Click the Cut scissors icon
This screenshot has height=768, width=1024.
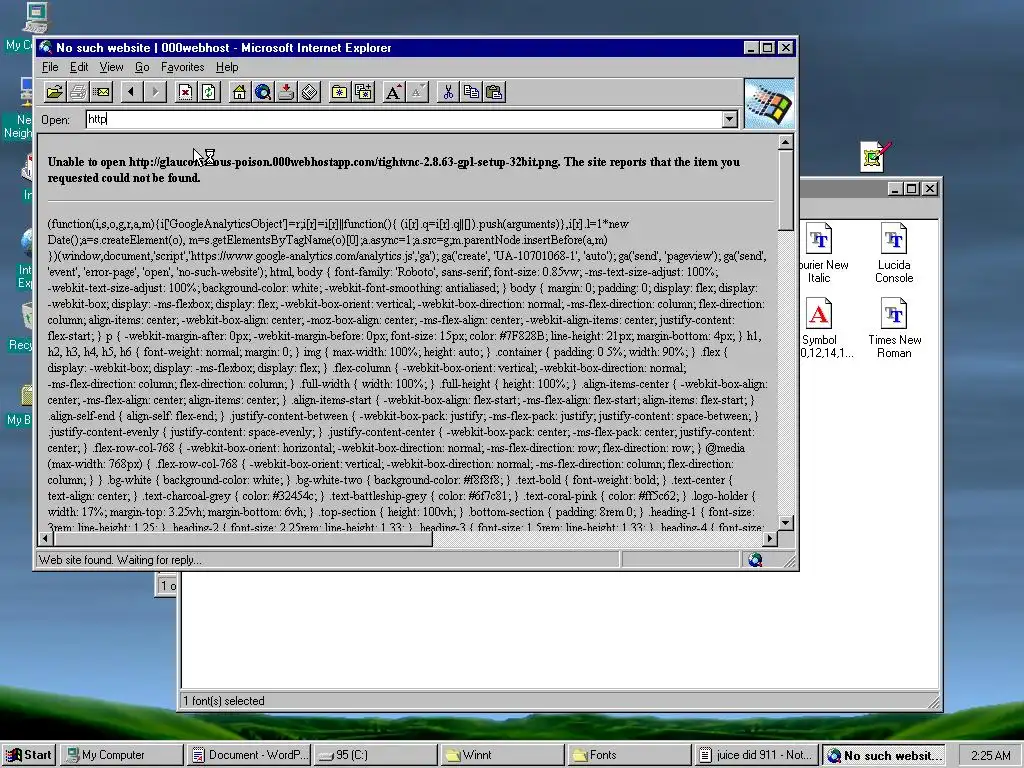pyautogui.click(x=448, y=92)
